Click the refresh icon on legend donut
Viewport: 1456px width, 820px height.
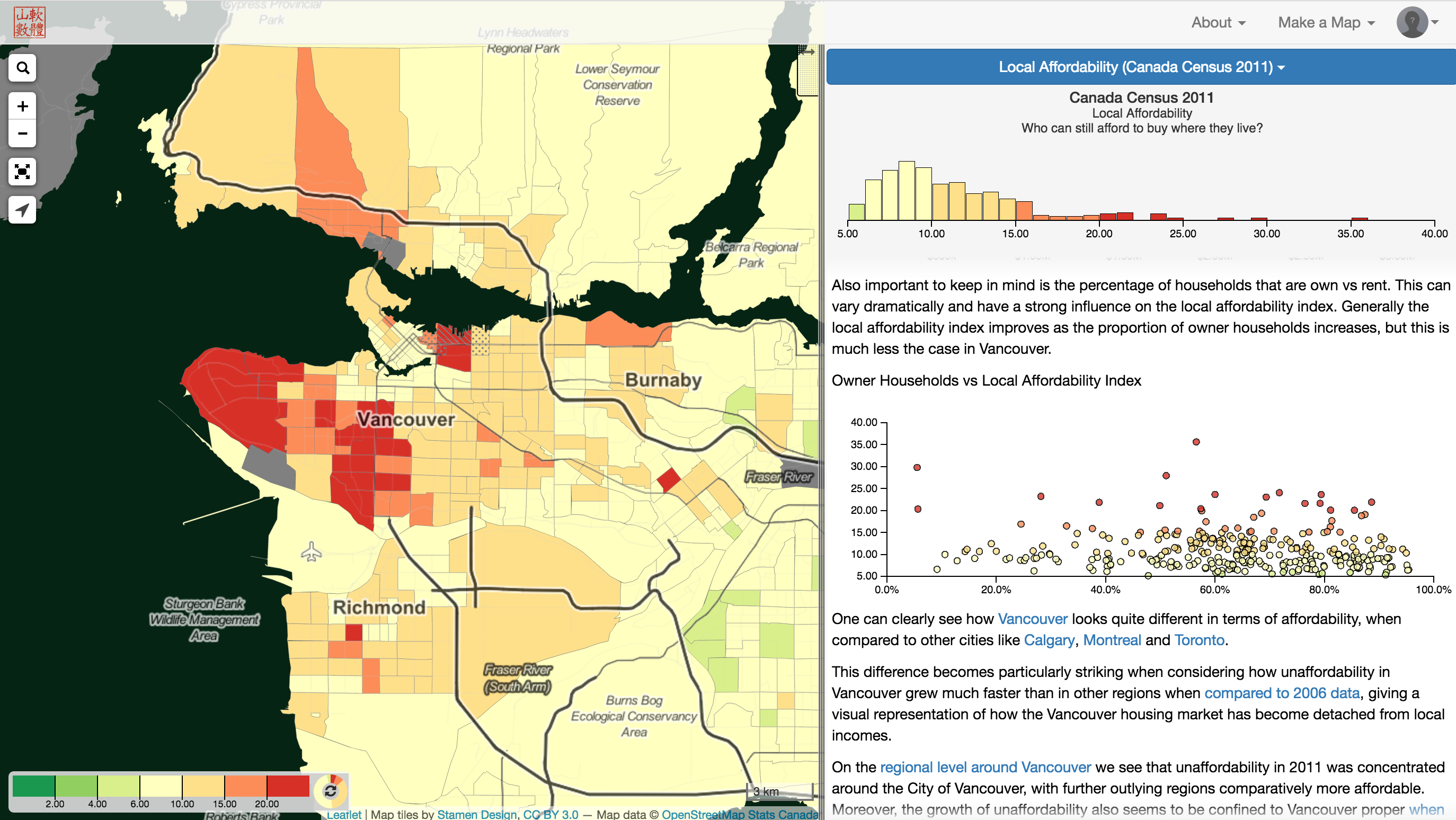coord(331,791)
